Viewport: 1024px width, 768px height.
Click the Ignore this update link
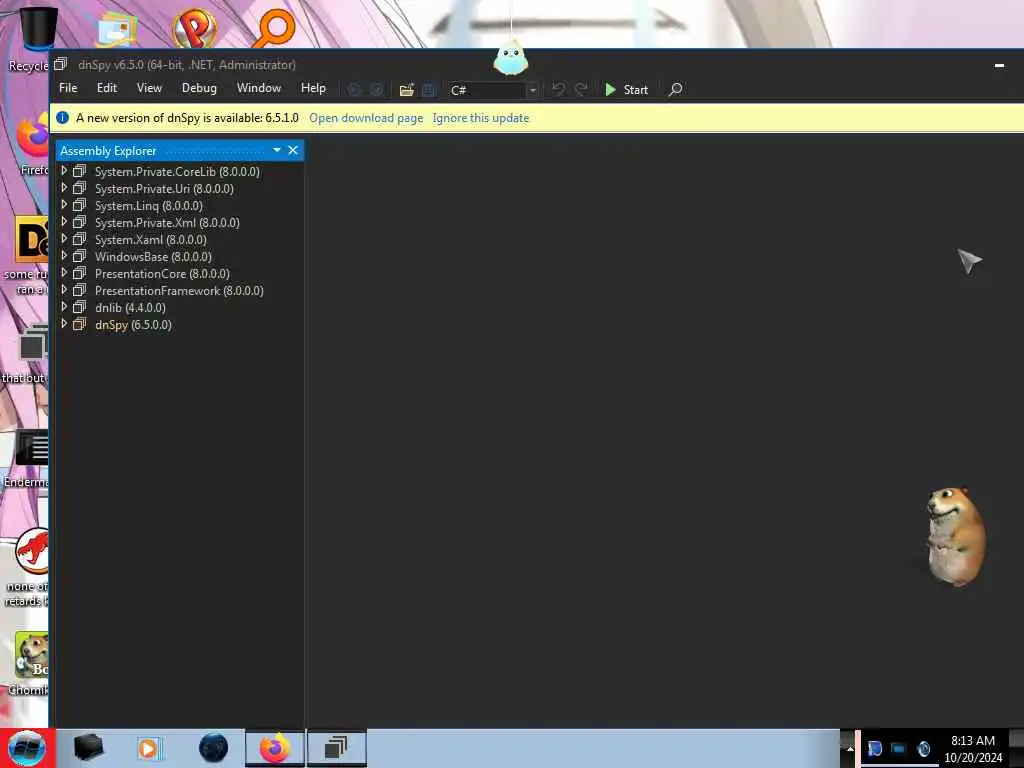coord(481,118)
